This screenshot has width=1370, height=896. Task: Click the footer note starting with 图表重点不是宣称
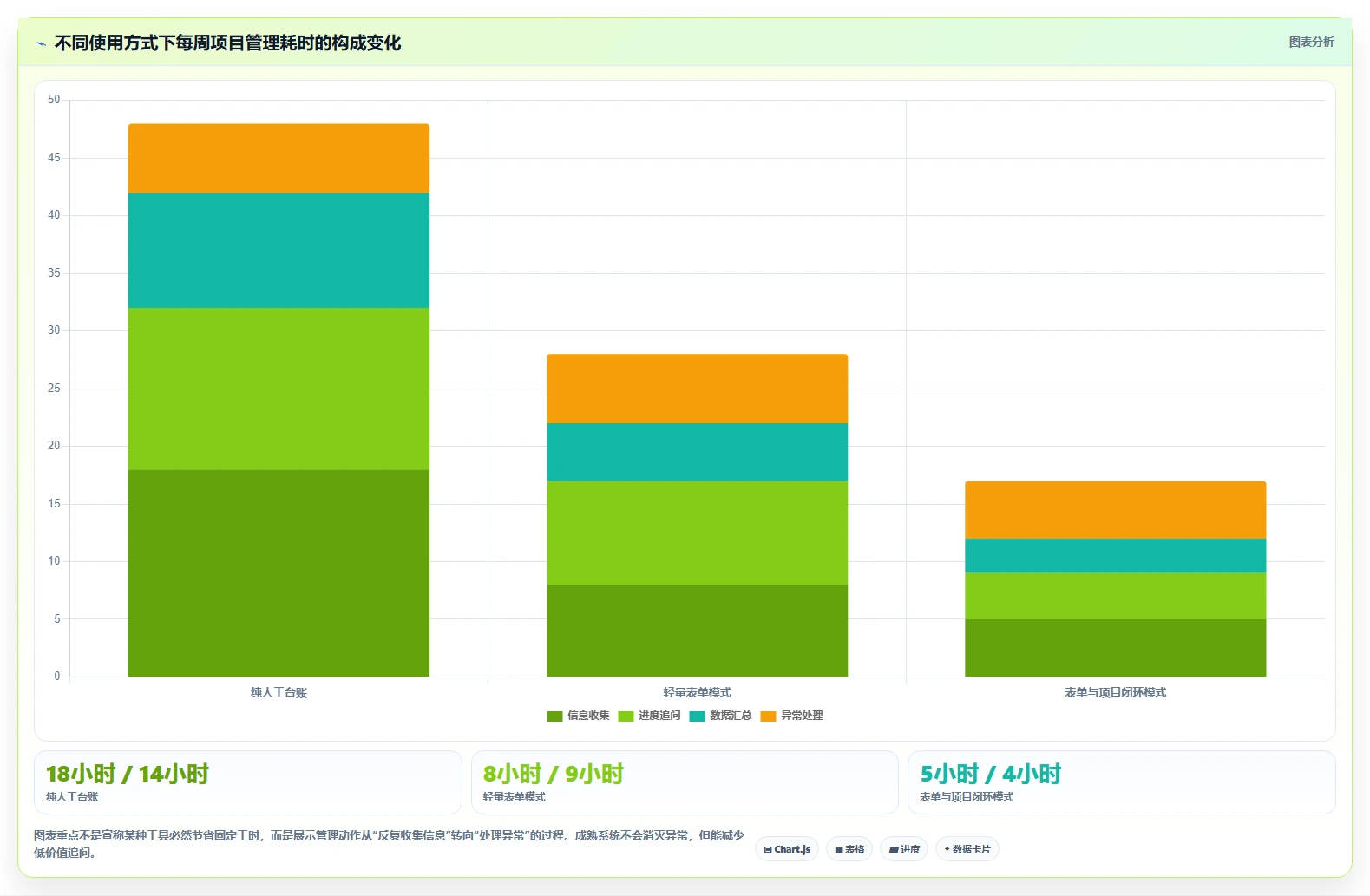pos(389,844)
